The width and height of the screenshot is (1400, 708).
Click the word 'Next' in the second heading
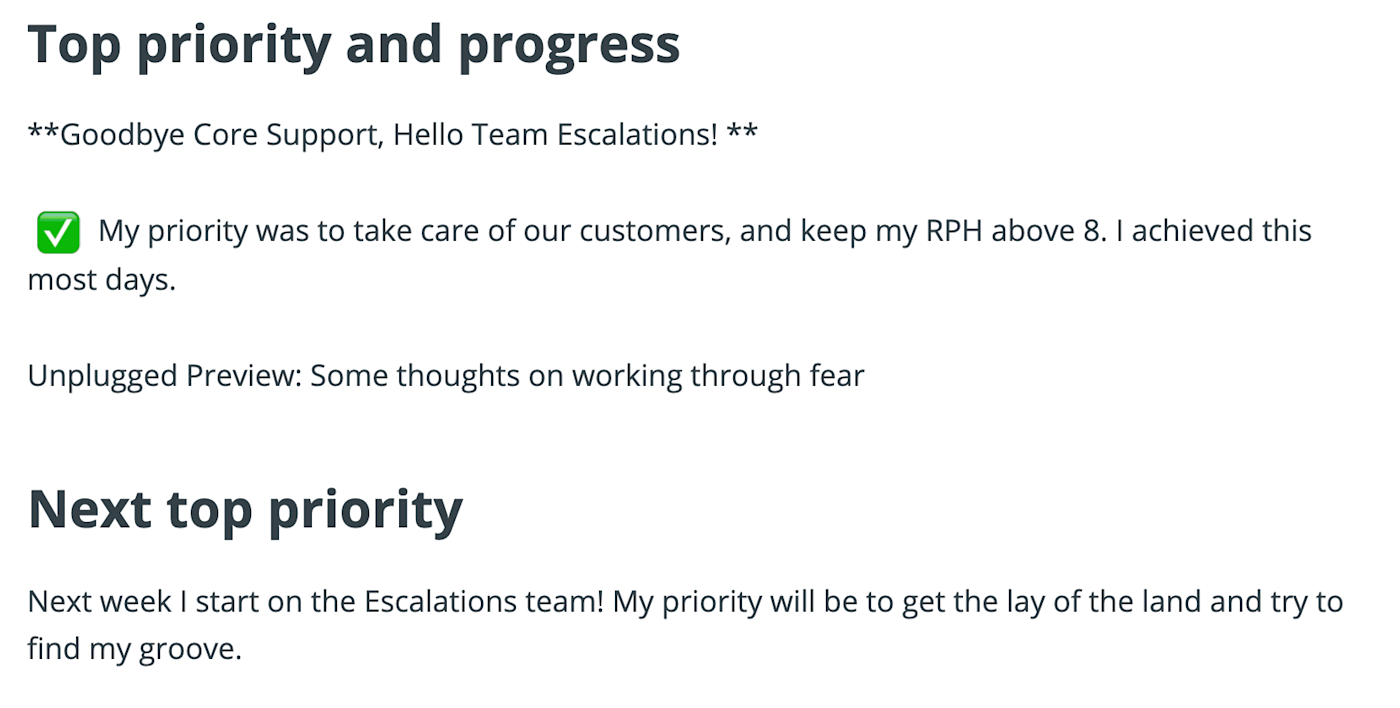[90, 510]
